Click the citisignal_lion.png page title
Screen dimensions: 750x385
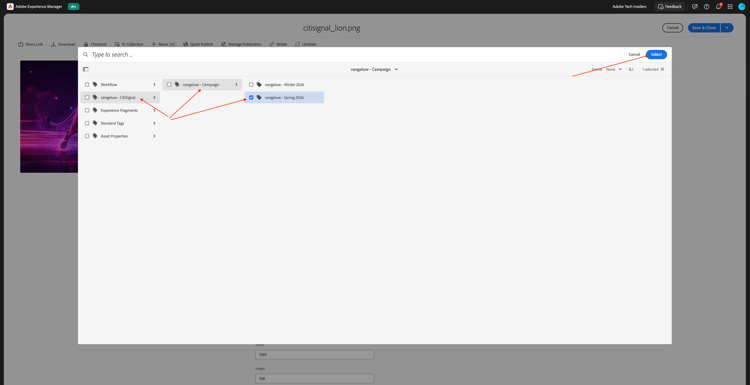pyautogui.click(x=331, y=28)
